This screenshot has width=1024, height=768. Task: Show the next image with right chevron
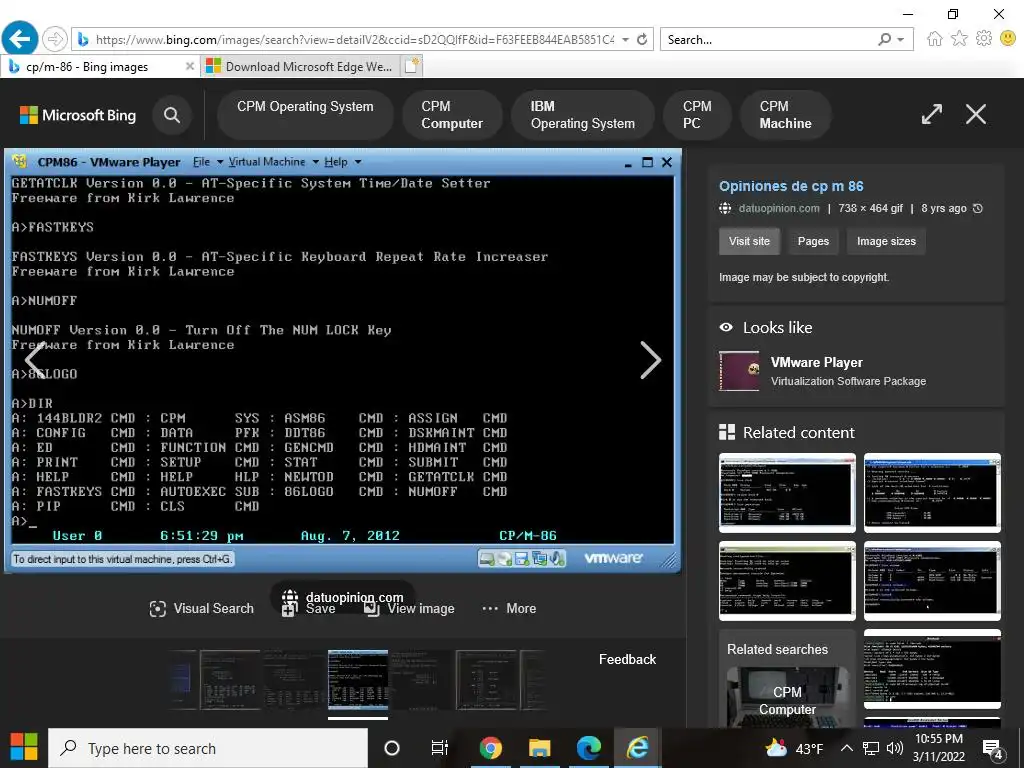[x=650, y=360]
